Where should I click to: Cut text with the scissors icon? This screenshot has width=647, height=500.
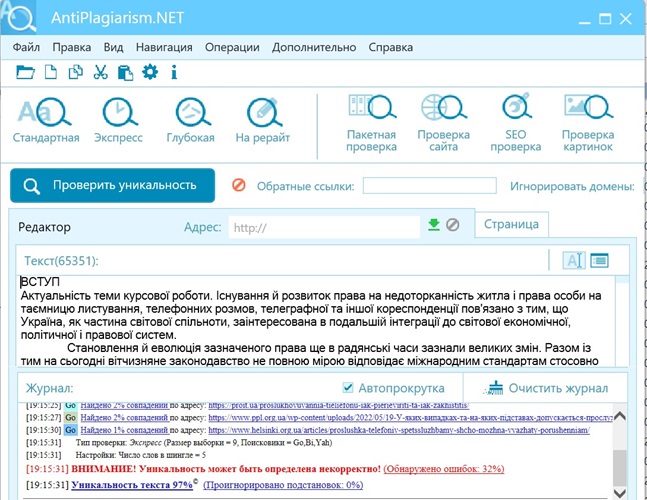[100, 72]
